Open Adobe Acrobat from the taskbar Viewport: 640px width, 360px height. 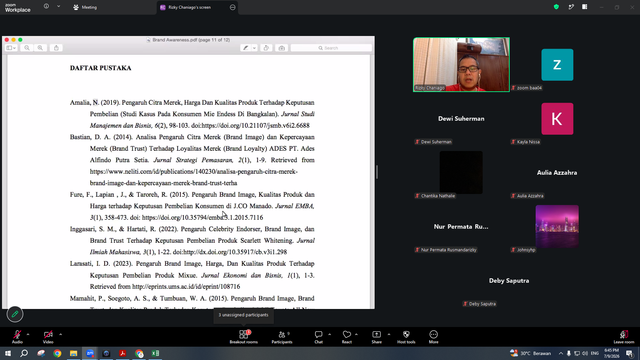point(122,353)
